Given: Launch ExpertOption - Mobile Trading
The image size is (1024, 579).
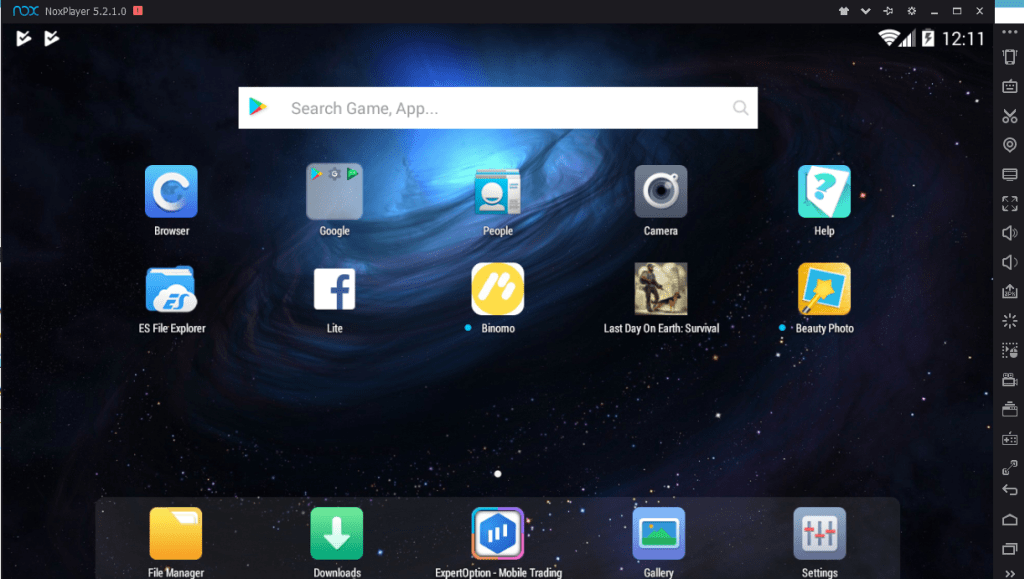Looking at the screenshot, I should tap(498, 533).
